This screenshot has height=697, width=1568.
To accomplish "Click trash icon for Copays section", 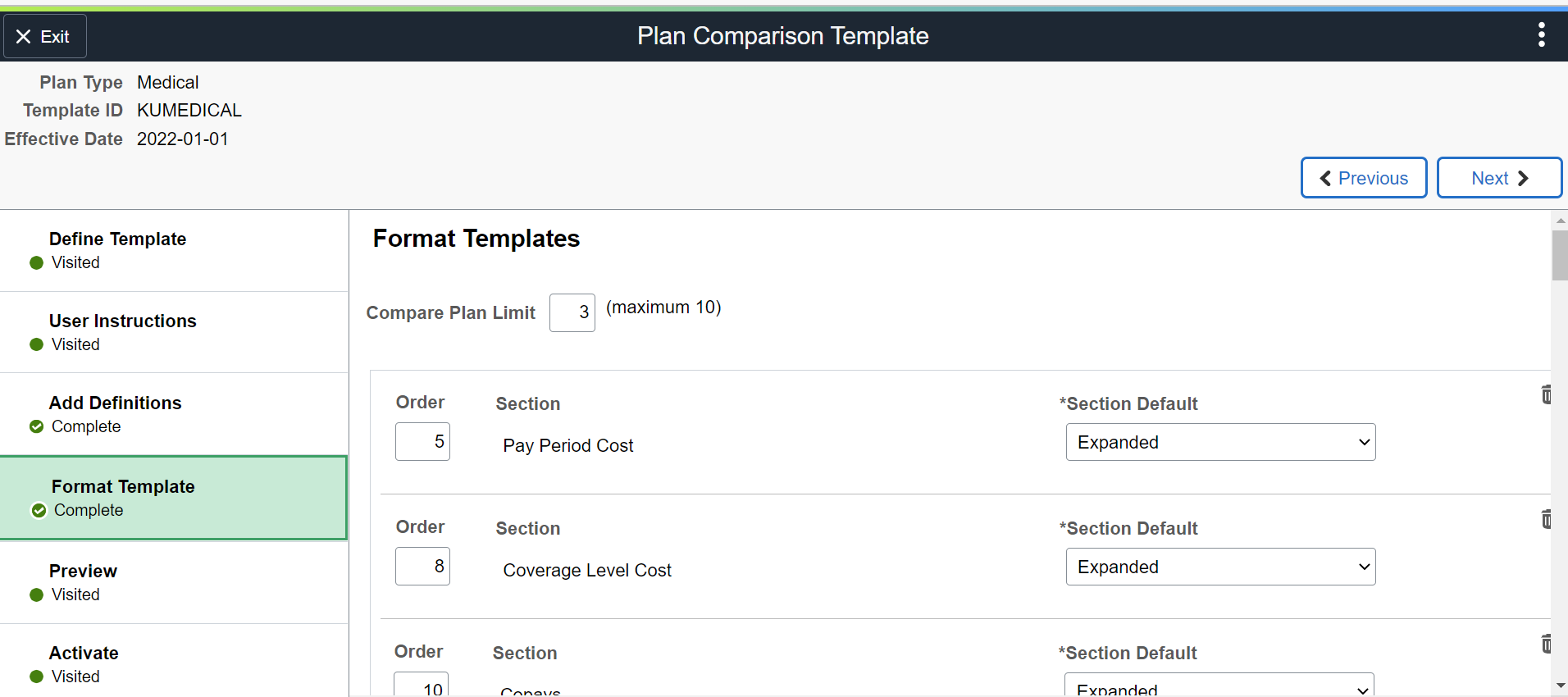I will pyautogui.click(x=1546, y=644).
